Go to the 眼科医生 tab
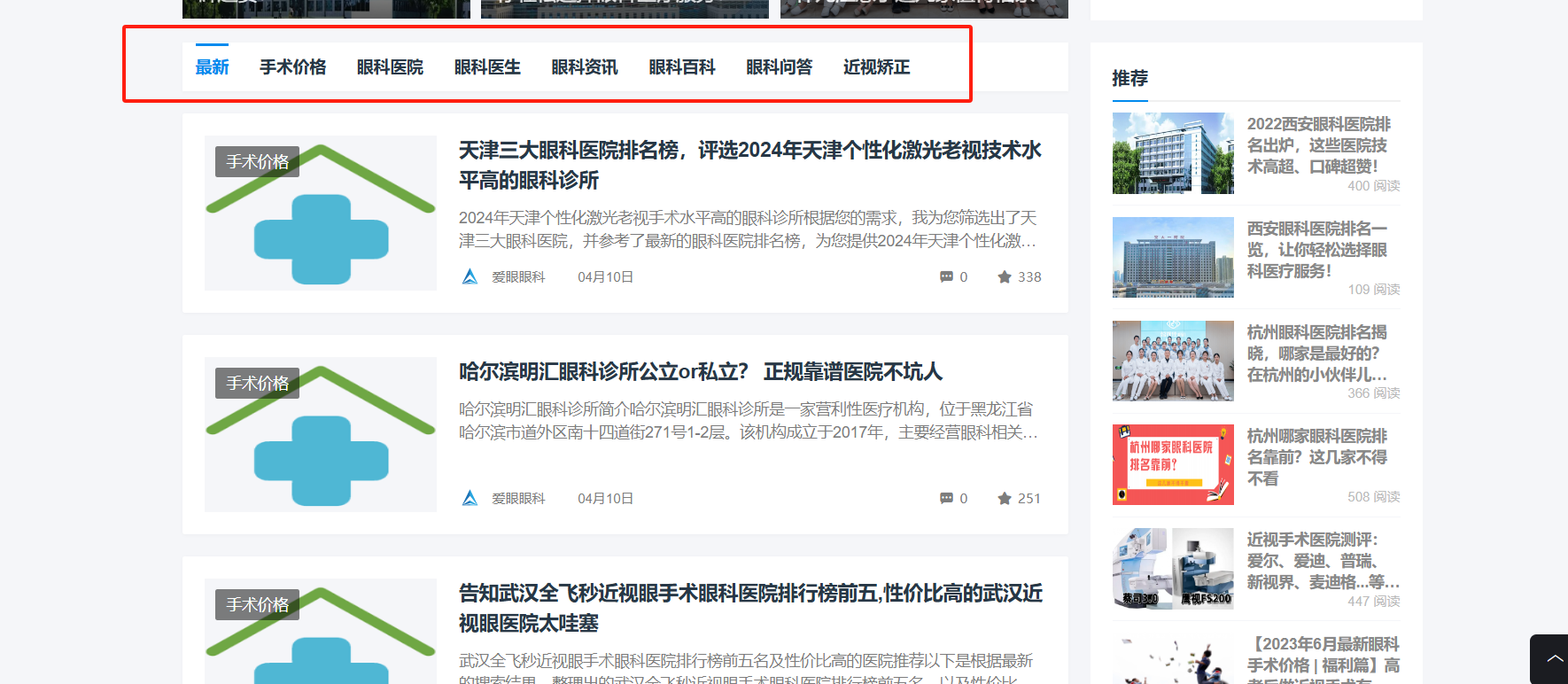Image resolution: width=1568 pixels, height=684 pixels. [487, 67]
